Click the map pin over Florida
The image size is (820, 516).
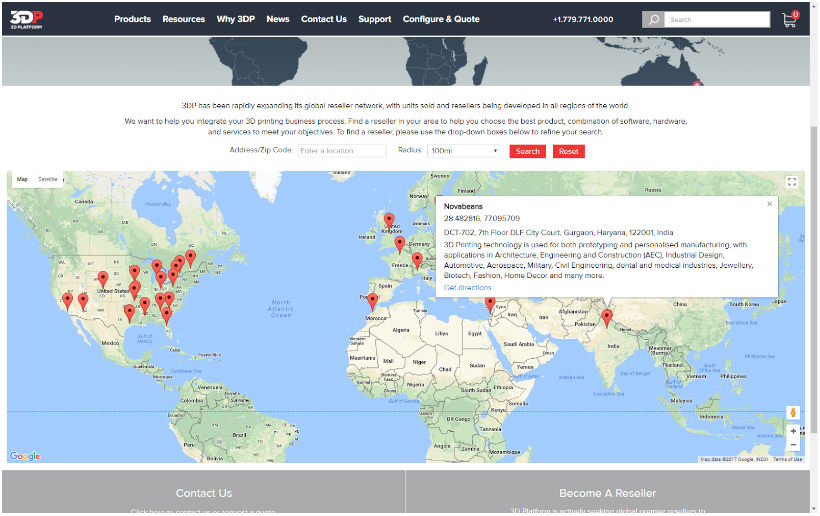(166, 316)
